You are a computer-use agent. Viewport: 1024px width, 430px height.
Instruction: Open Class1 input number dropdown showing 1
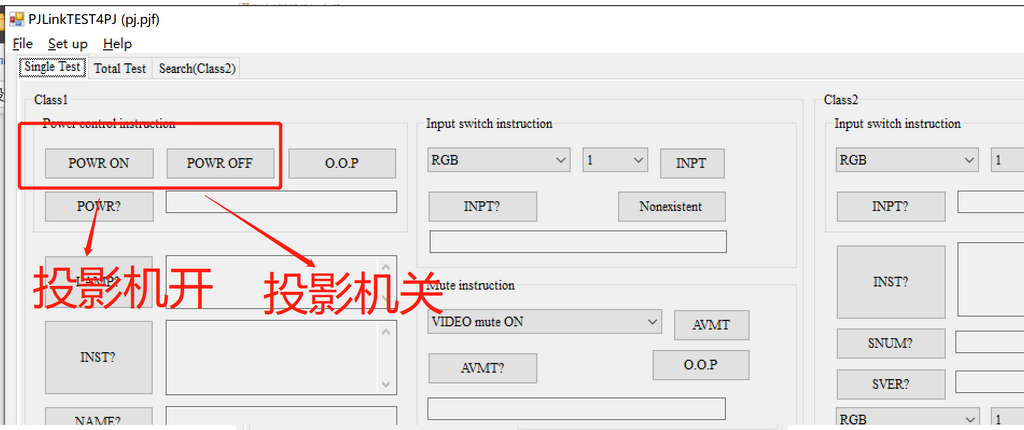615,160
